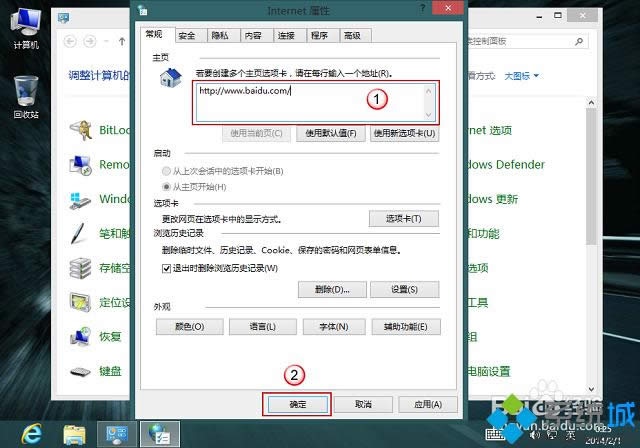
Task: Toggle 退出时删除浏览历史记录 checkbox
Action: pos(166,268)
